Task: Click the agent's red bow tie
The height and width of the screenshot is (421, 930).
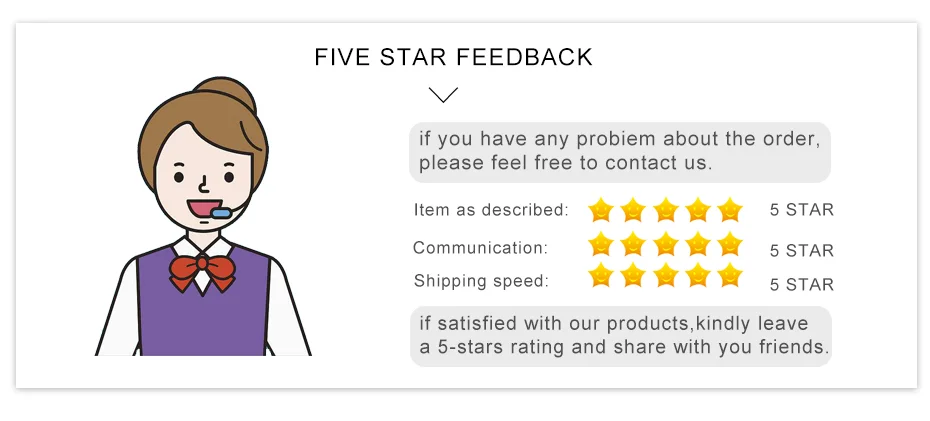Action: click(x=202, y=272)
